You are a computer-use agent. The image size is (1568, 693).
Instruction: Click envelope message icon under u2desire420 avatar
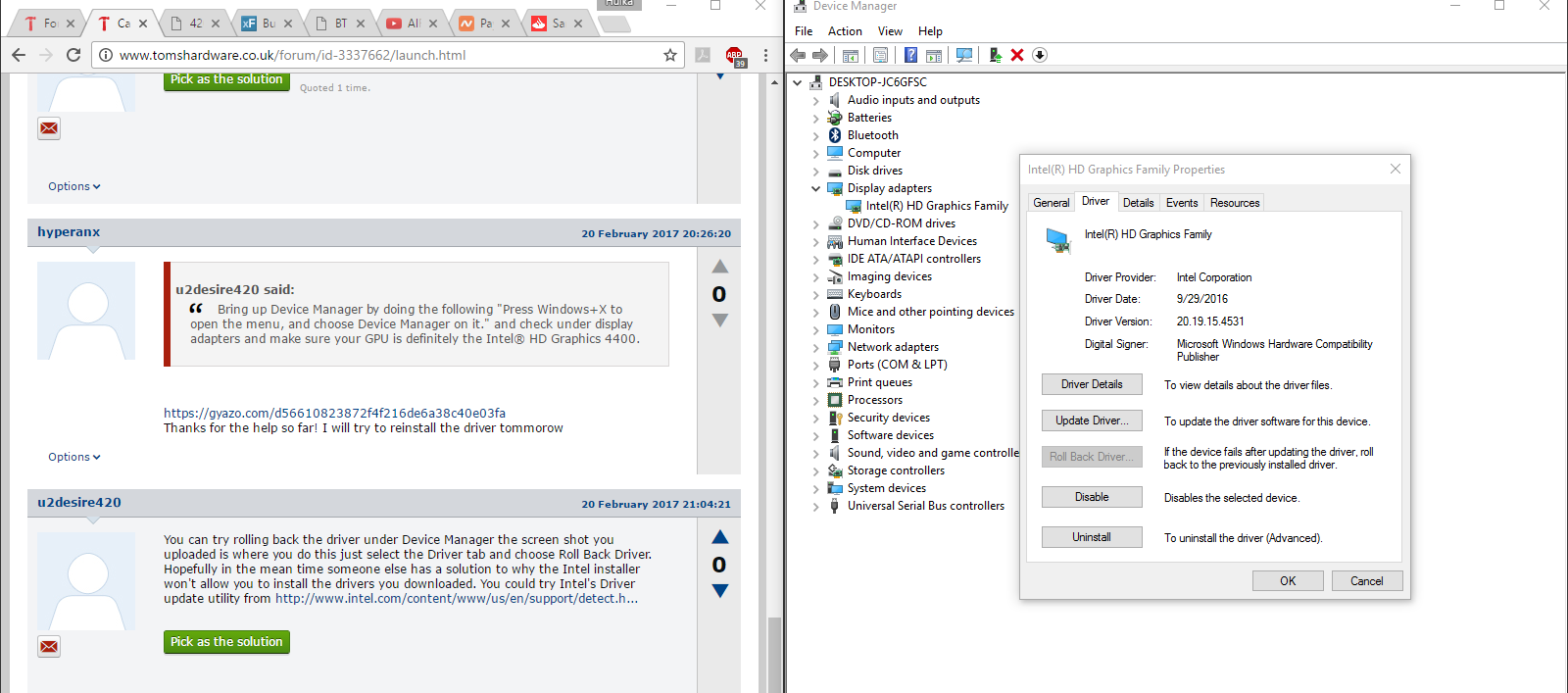click(x=49, y=646)
